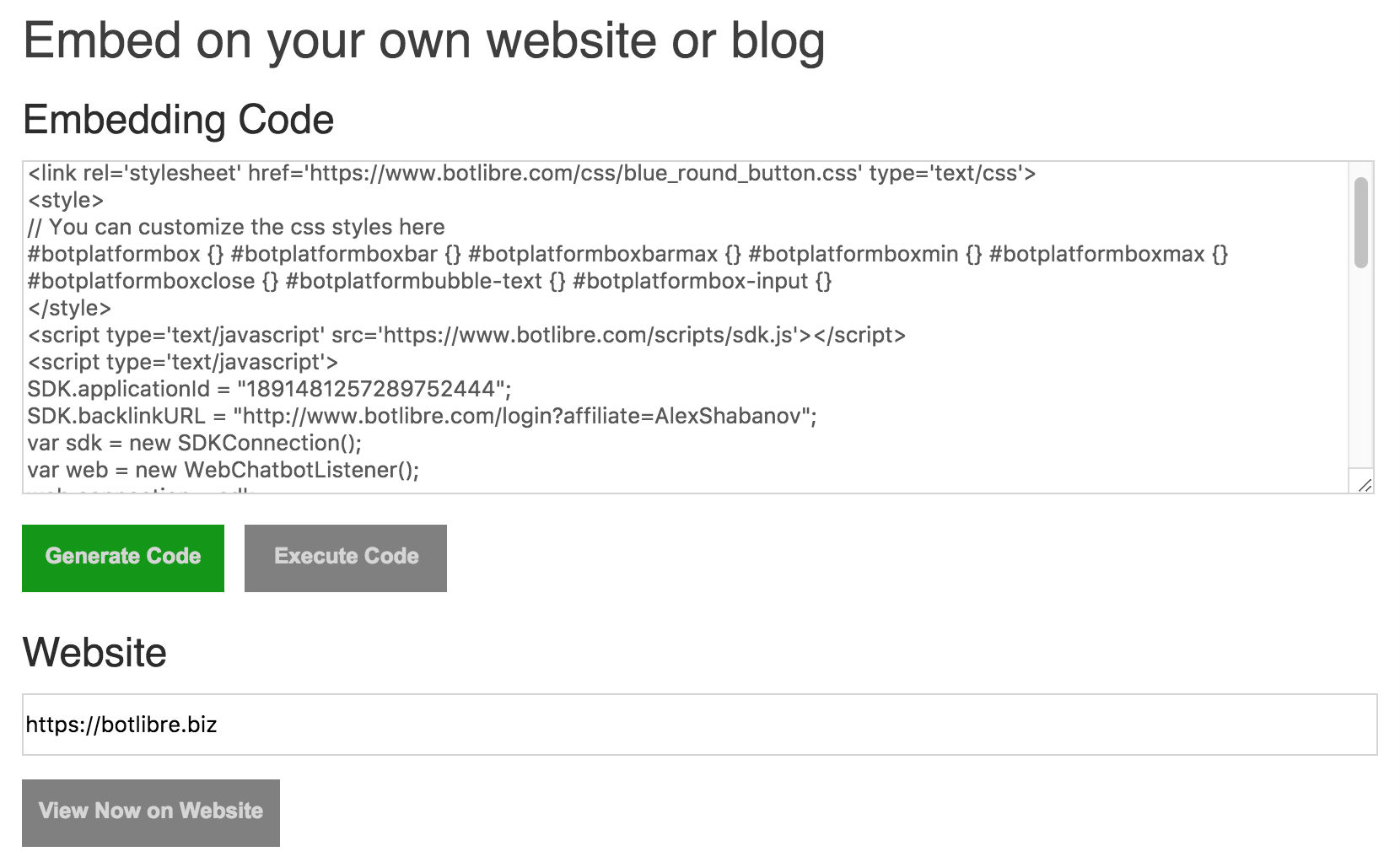1400x857 pixels.
Task: Click the 'Website' section heading
Action: pyautogui.click(x=94, y=652)
